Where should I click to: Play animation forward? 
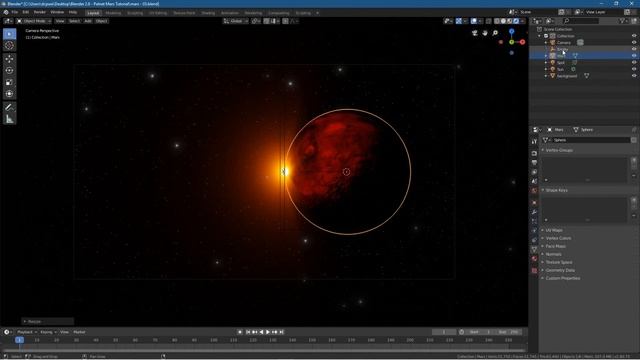[x=268, y=332]
